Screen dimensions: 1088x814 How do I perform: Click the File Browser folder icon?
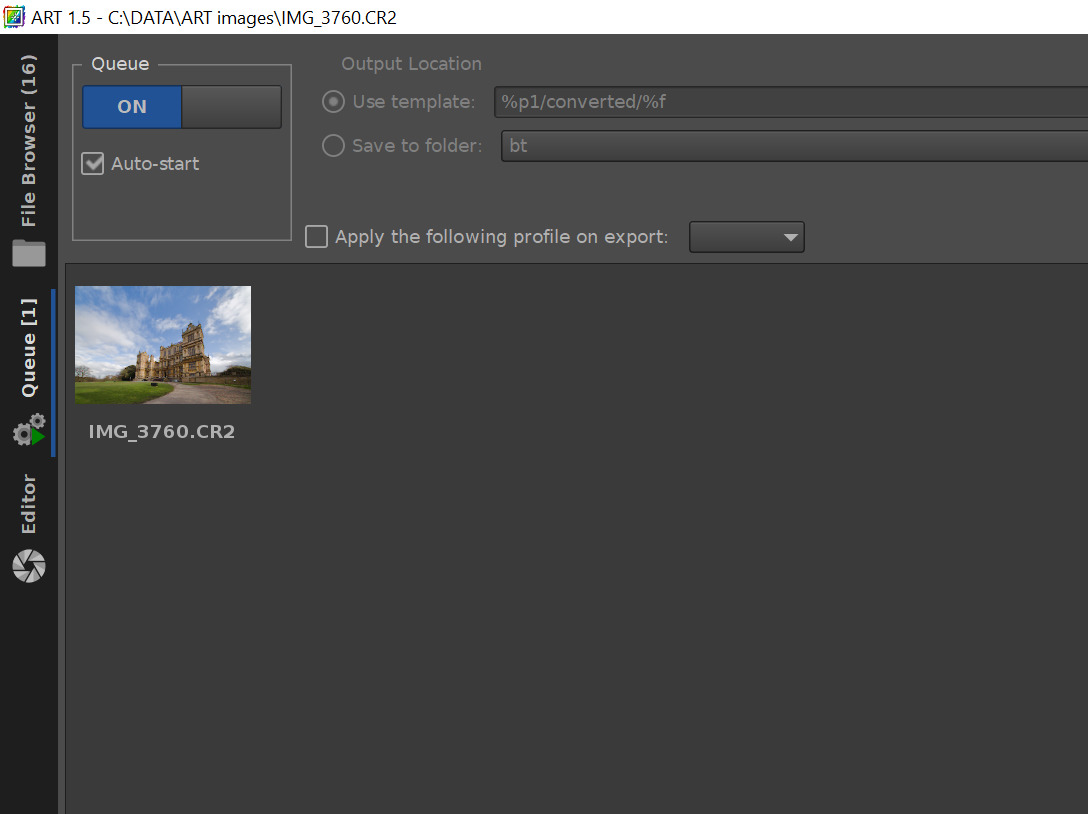[29, 253]
